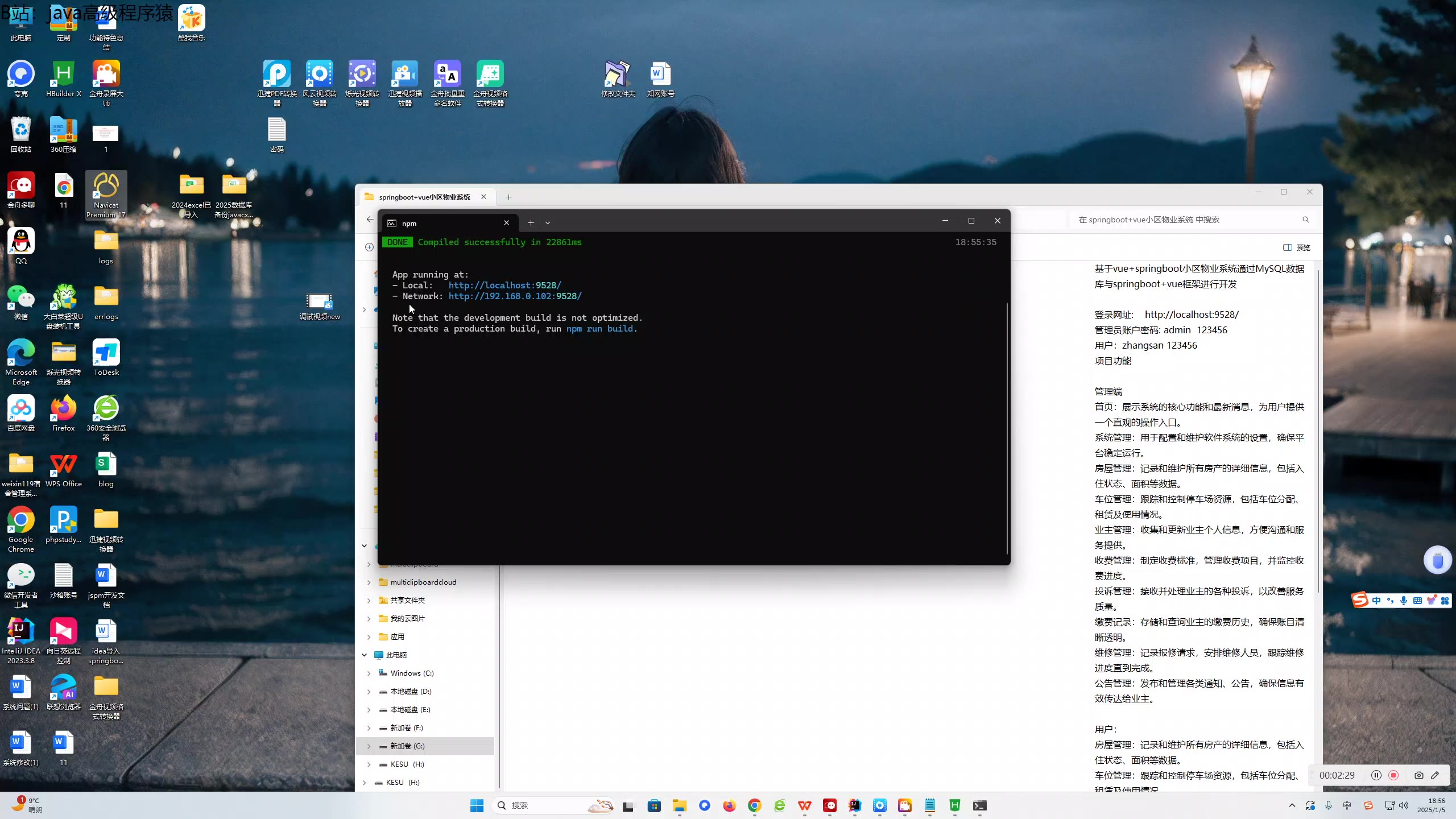The width and height of the screenshot is (1456, 819).
Task: Open network URL http://192.168.0.102:9528/
Action: 515,296
